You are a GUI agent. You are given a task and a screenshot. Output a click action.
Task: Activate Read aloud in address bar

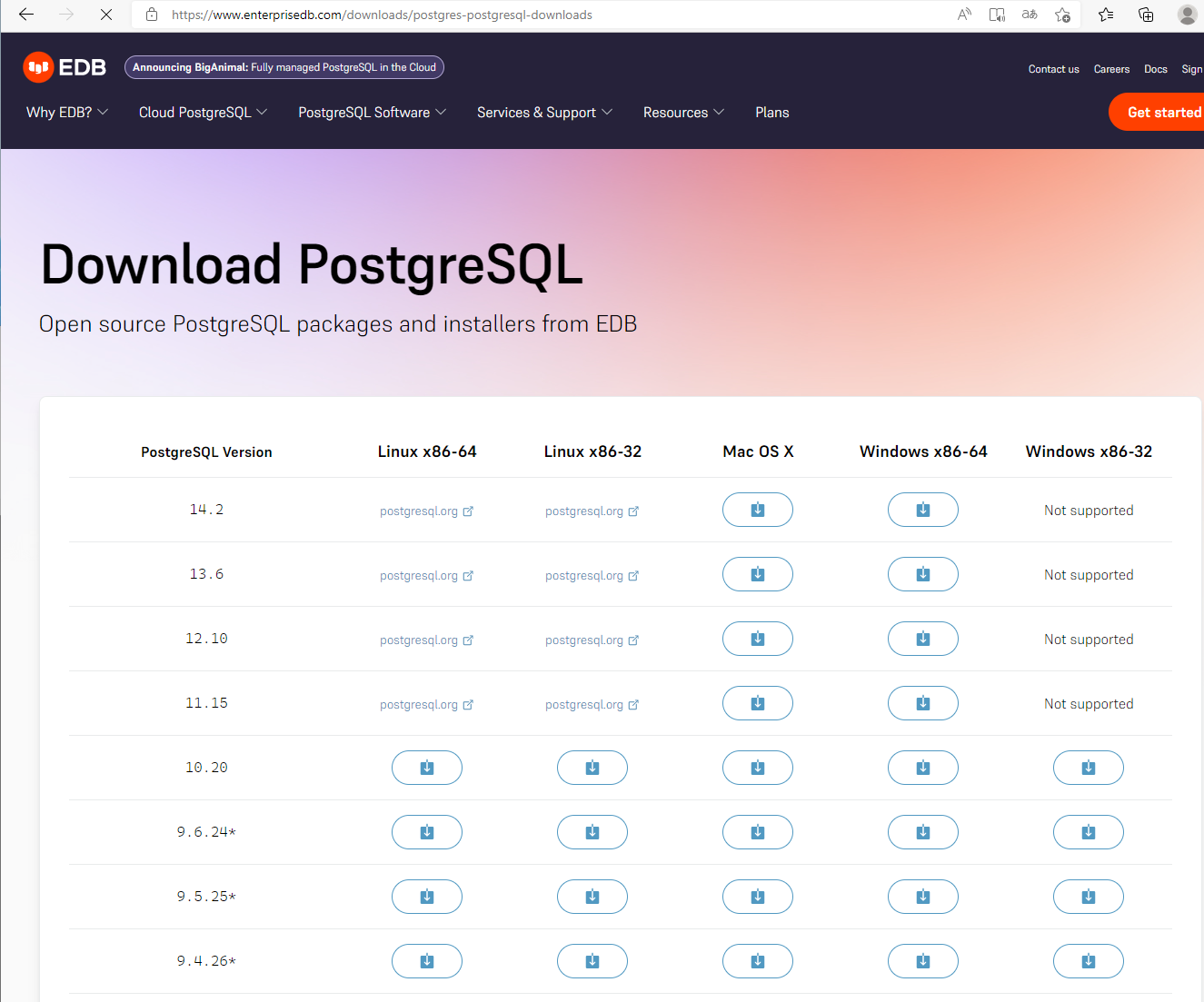pos(964,15)
